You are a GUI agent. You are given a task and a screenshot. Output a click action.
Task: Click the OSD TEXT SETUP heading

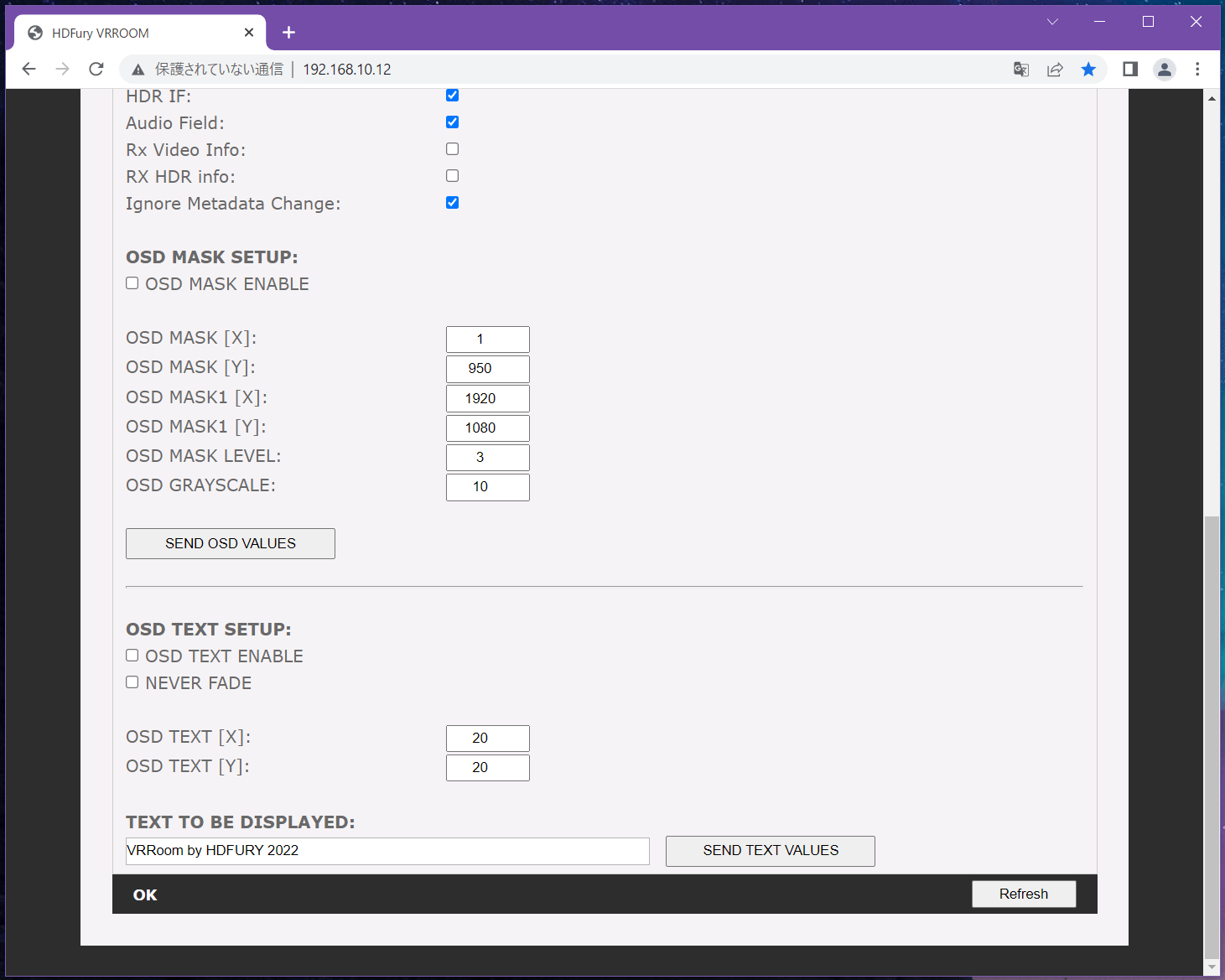(209, 630)
